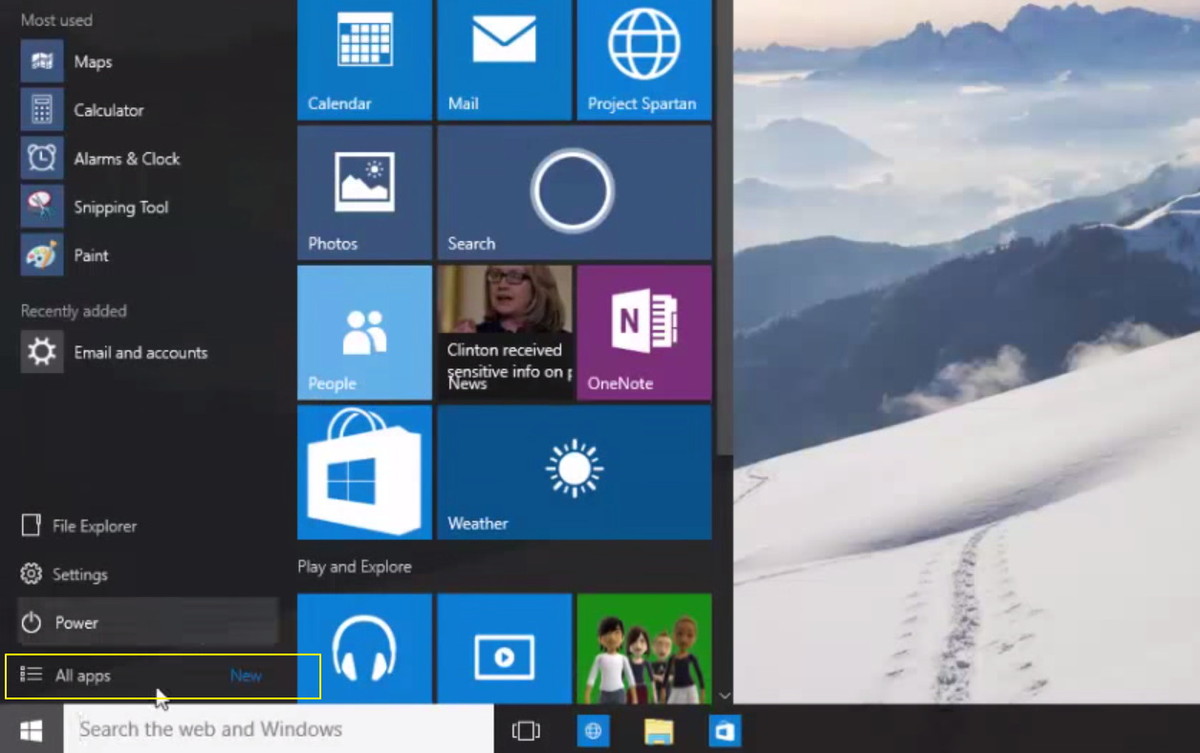Open the Mail tile
Screen dimensions: 1200x753
[x=504, y=60]
